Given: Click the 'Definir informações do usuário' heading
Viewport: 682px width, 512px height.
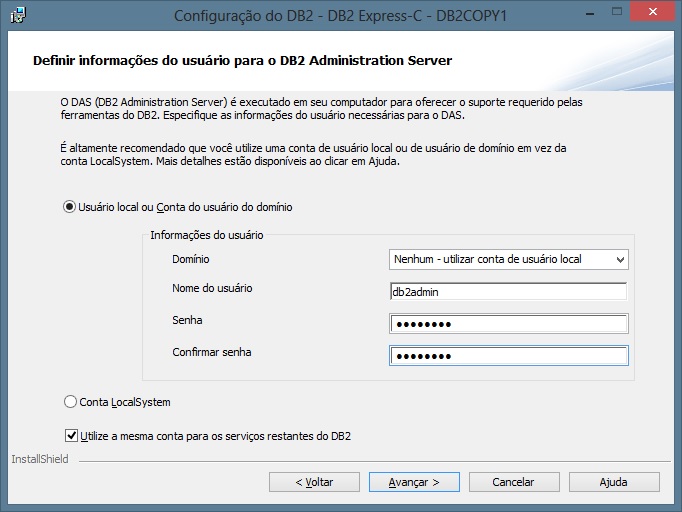Looking at the screenshot, I should click(242, 61).
